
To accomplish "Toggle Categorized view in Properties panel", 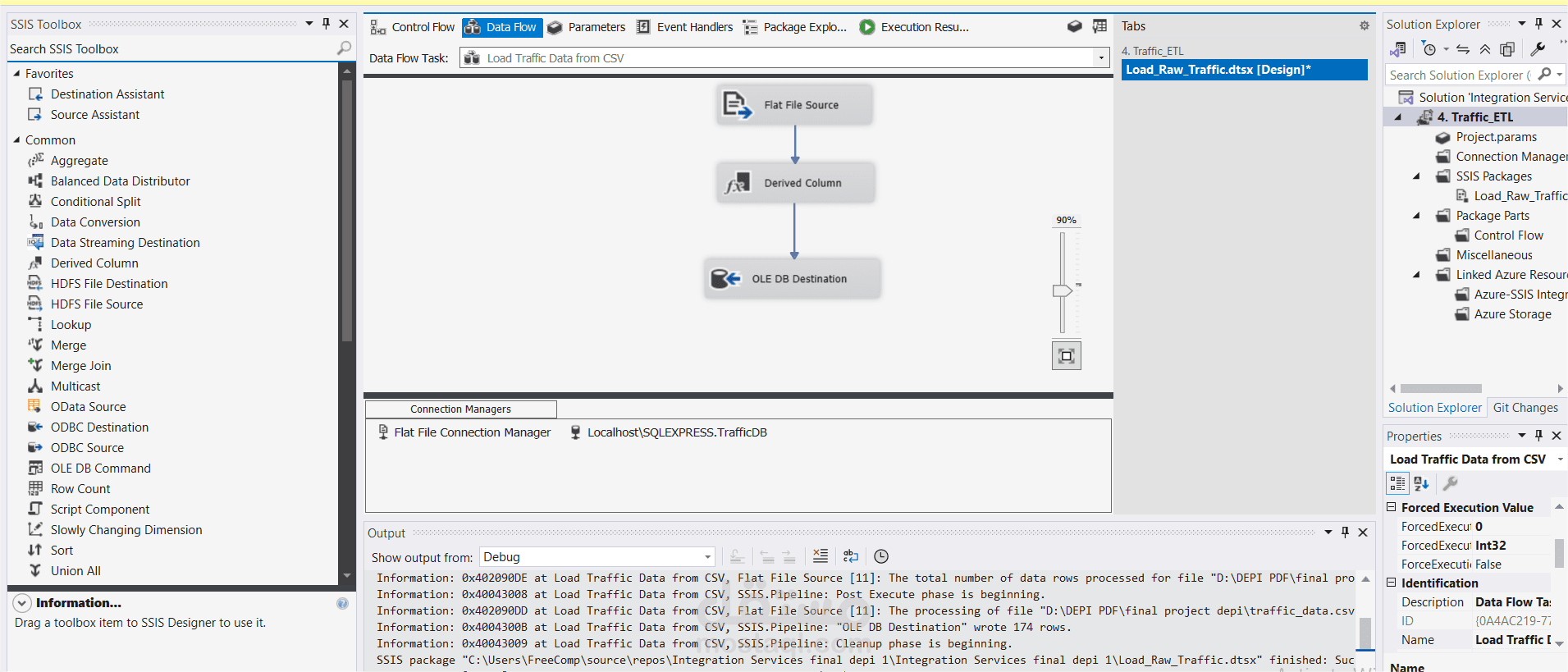I will (1397, 483).
